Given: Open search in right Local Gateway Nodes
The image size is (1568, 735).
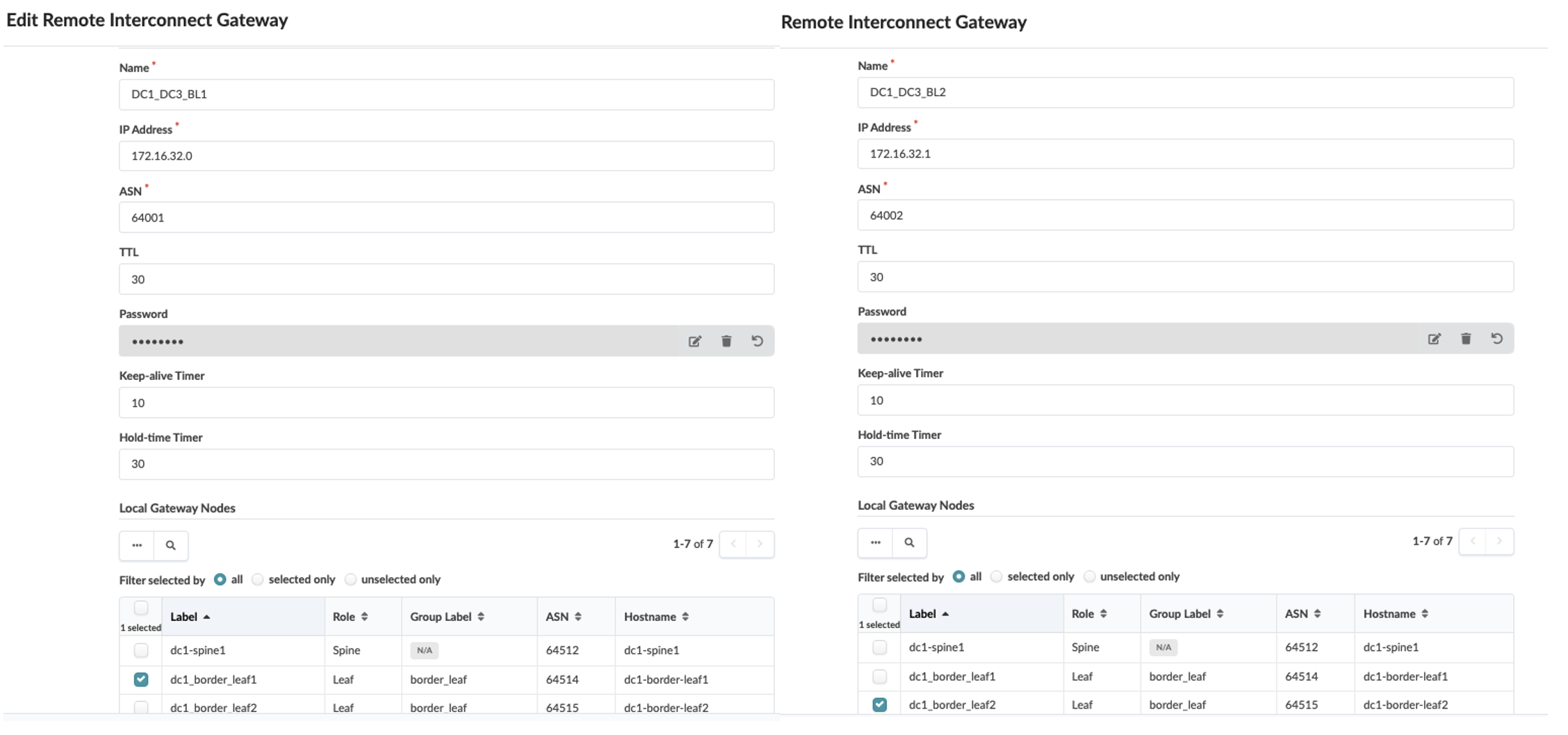Looking at the screenshot, I should [909, 543].
